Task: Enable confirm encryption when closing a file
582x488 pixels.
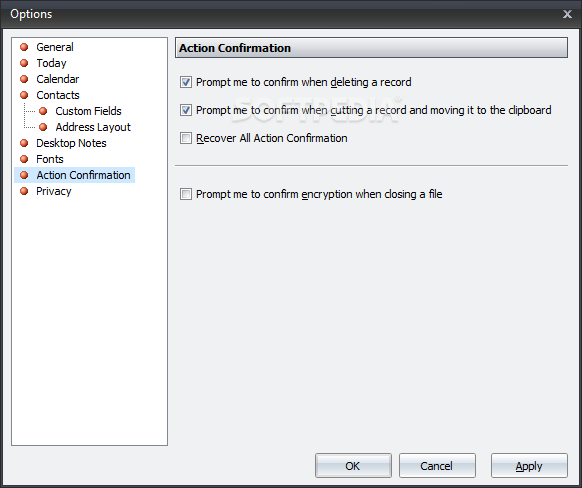Action: (186, 194)
